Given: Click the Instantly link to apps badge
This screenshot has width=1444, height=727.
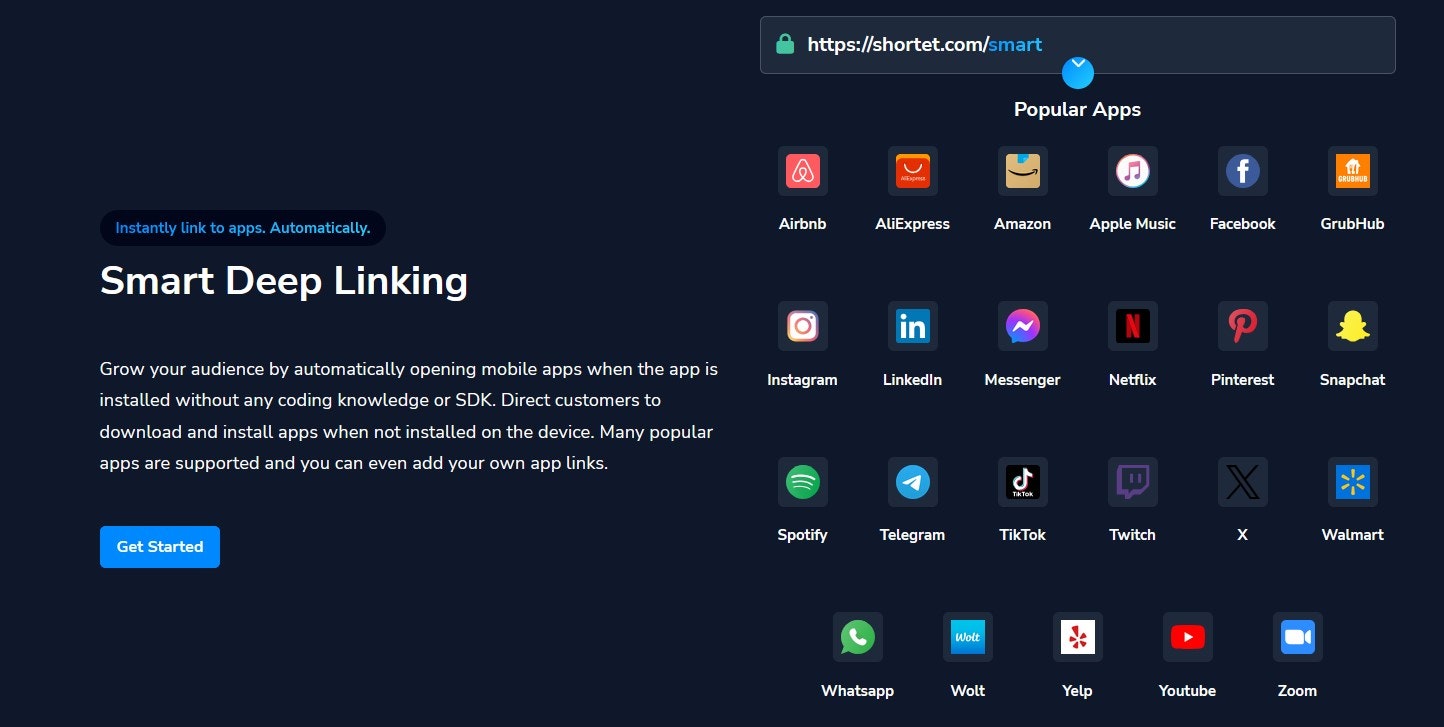Looking at the screenshot, I should click(x=242, y=227).
